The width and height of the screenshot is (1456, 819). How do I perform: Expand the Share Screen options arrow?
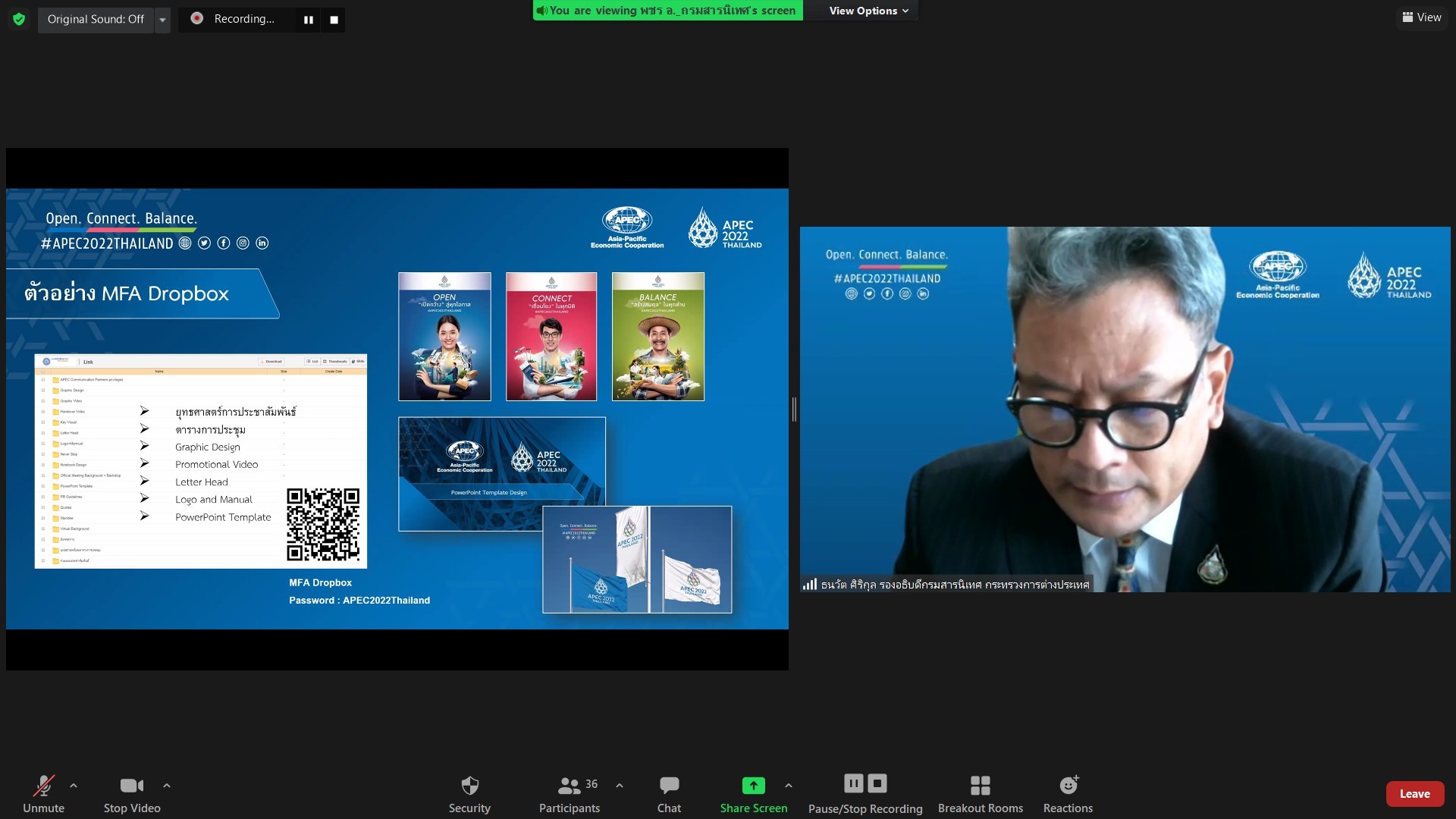pyautogui.click(x=789, y=786)
